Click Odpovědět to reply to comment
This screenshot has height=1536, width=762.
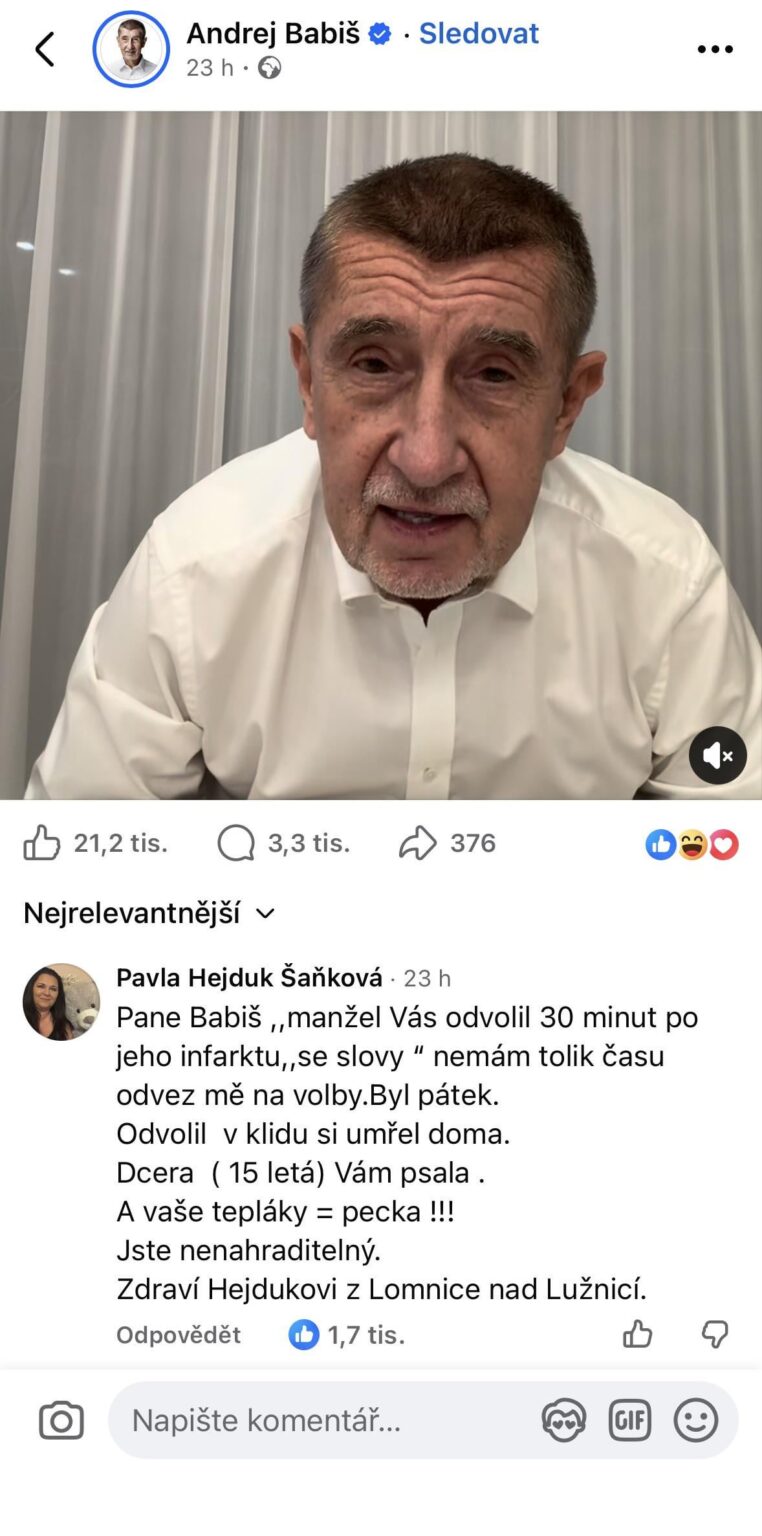coord(178,1335)
